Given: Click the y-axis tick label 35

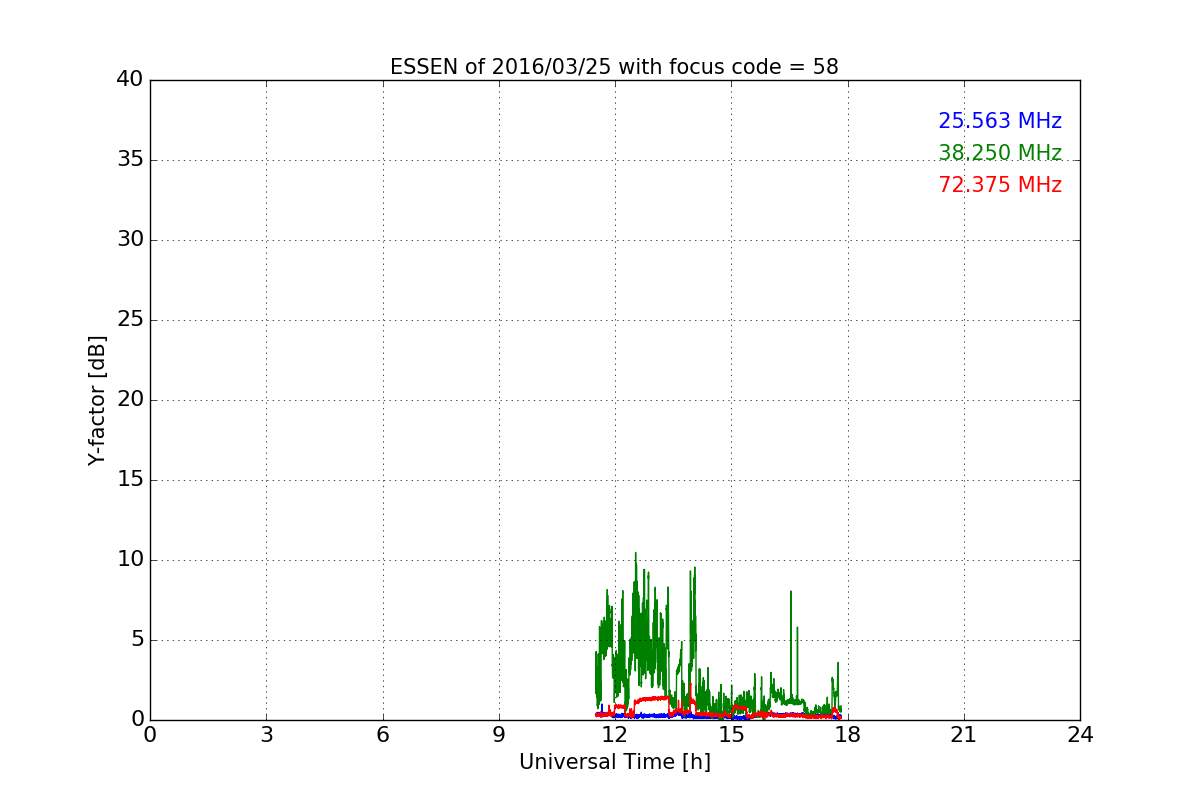Looking at the screenshot, I should (130, 160).
